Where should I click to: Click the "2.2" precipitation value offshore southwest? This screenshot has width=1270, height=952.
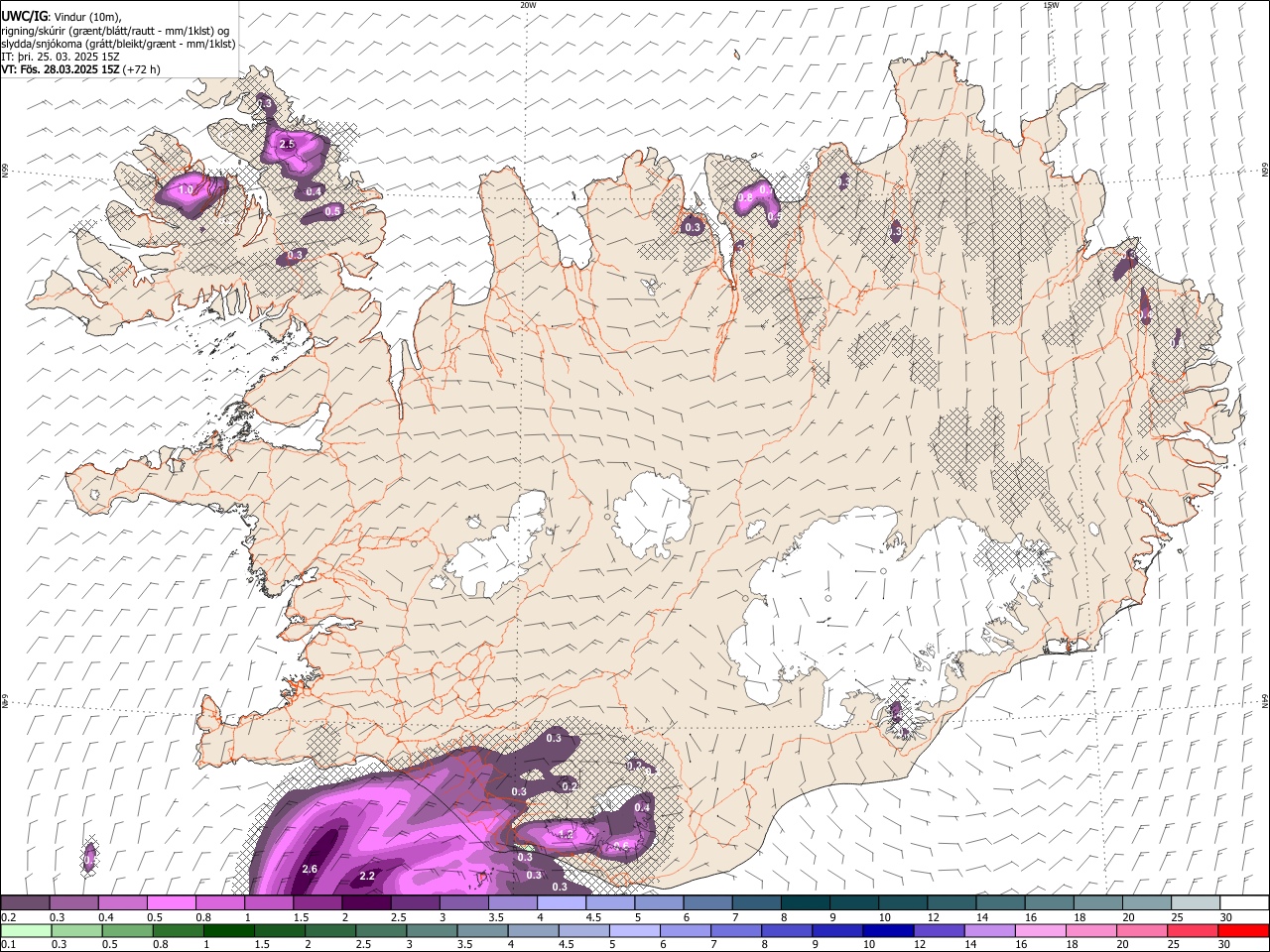pyautogui.click(x=367, y=877)
